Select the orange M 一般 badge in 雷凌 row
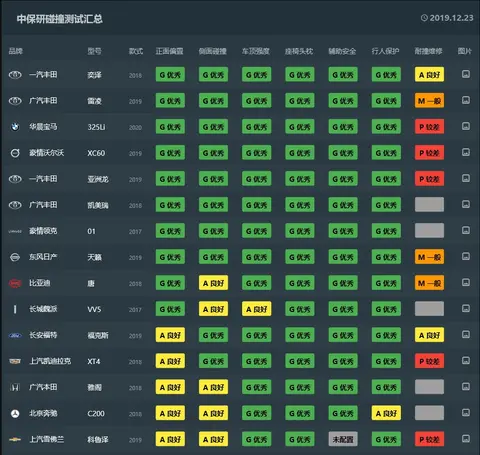Screen dimensions: 480x455 (x=429, y=101)
